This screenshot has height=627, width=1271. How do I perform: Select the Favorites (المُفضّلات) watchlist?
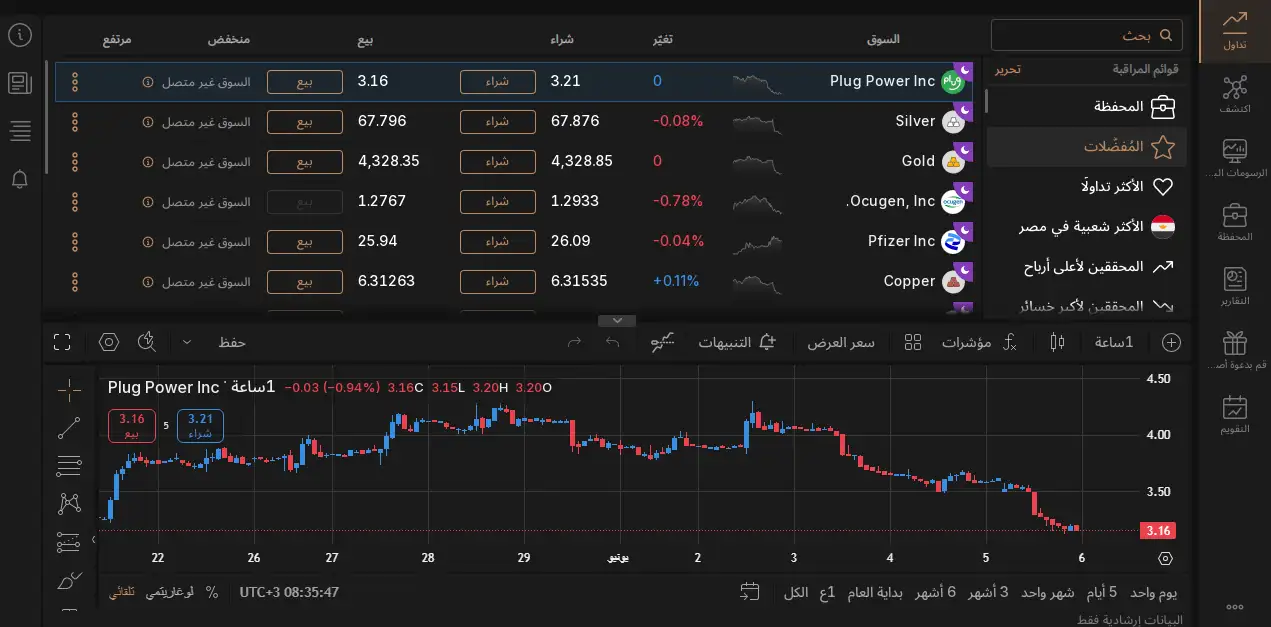tap(1086, 147)
